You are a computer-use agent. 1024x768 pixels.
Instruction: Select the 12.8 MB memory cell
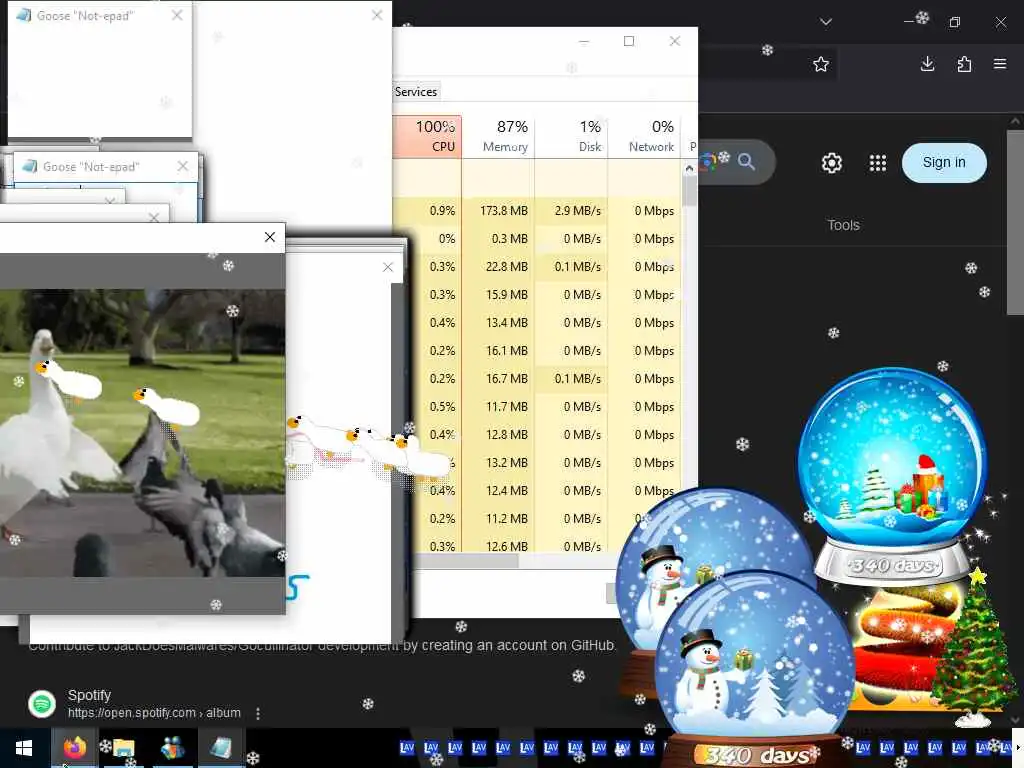coord(498,435)
